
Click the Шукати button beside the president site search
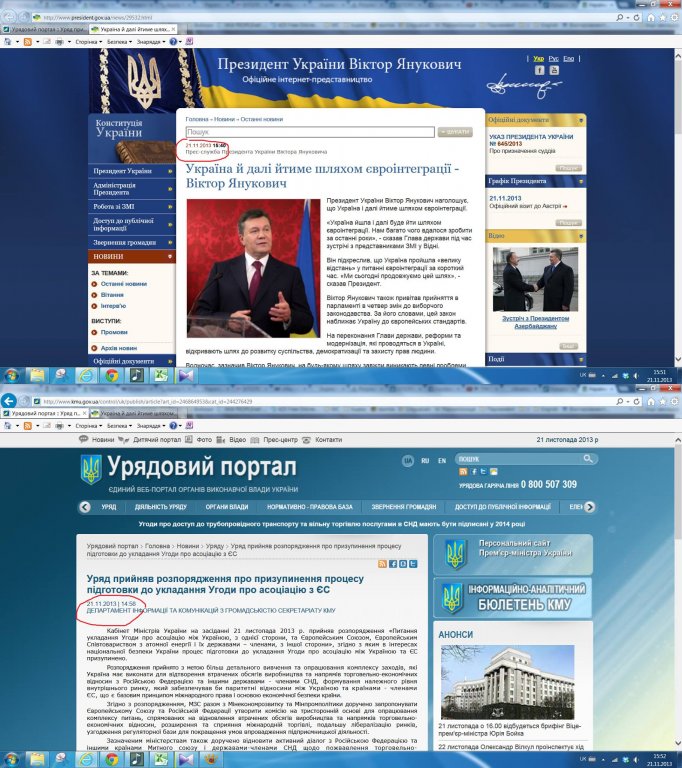[455, 132]
